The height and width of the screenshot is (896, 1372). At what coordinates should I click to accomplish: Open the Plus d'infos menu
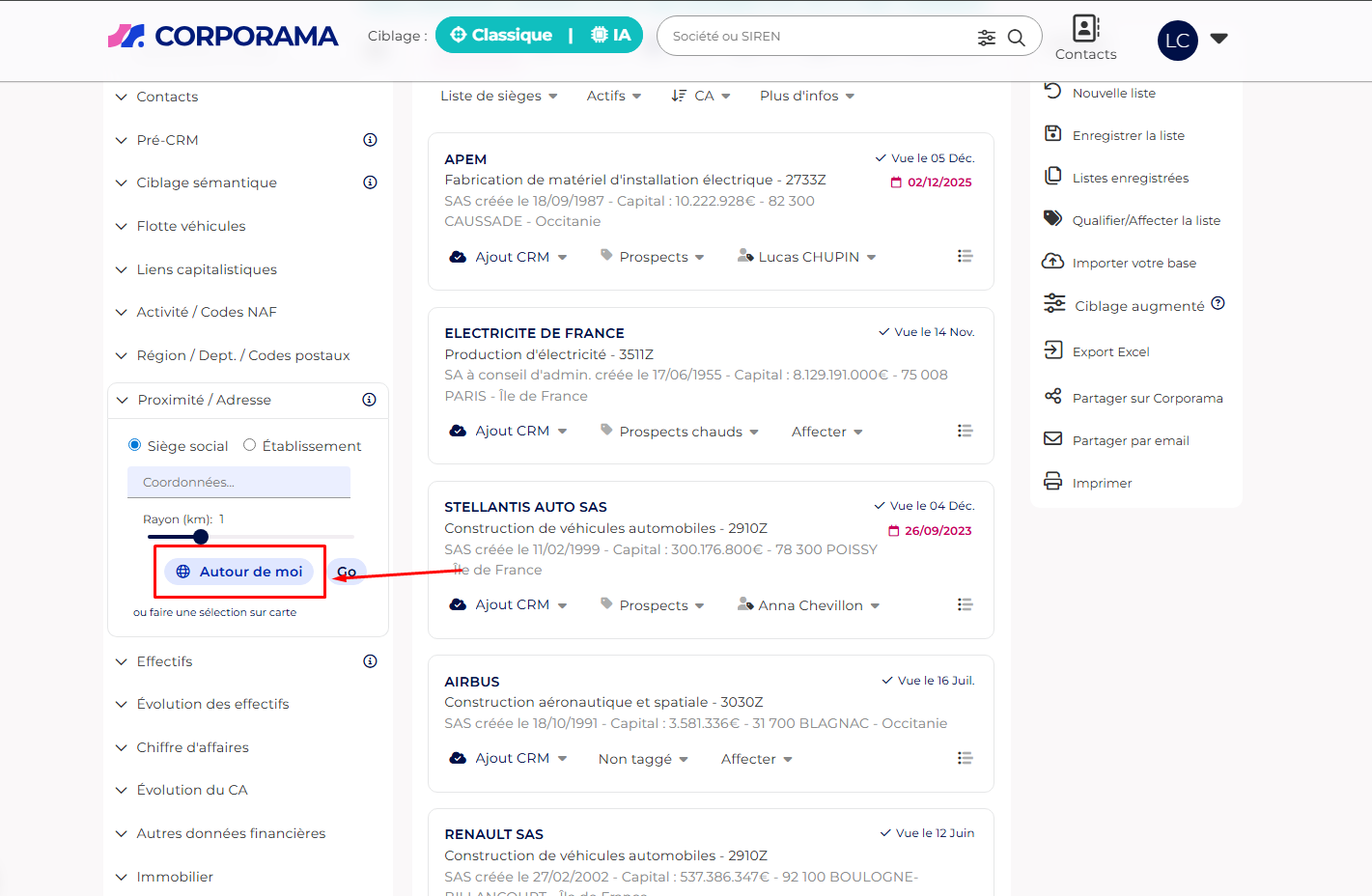point(806,96)
